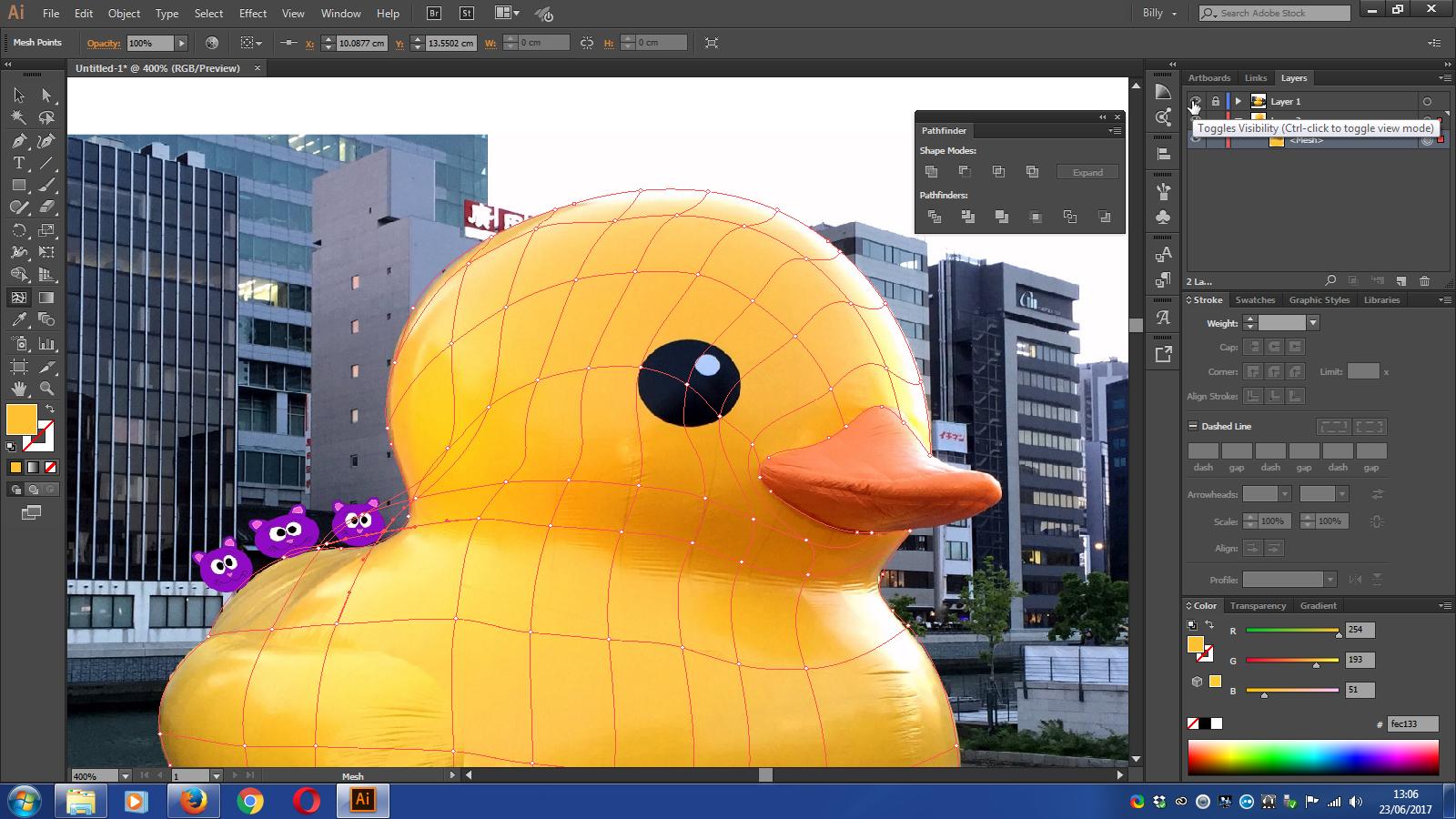Switch to Draw Behind mode

click(33, 490)
